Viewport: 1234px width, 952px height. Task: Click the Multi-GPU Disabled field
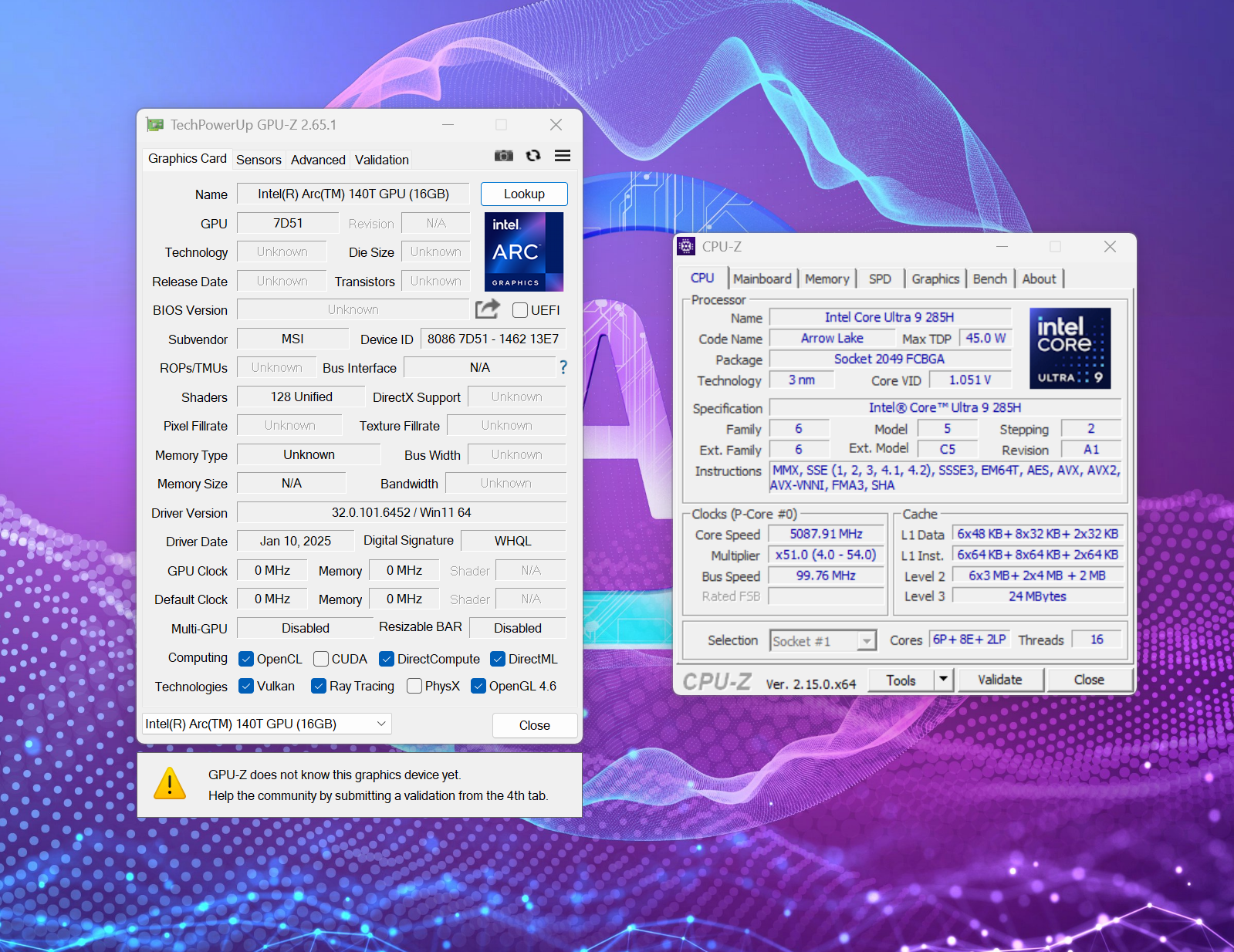coord(305,628)
